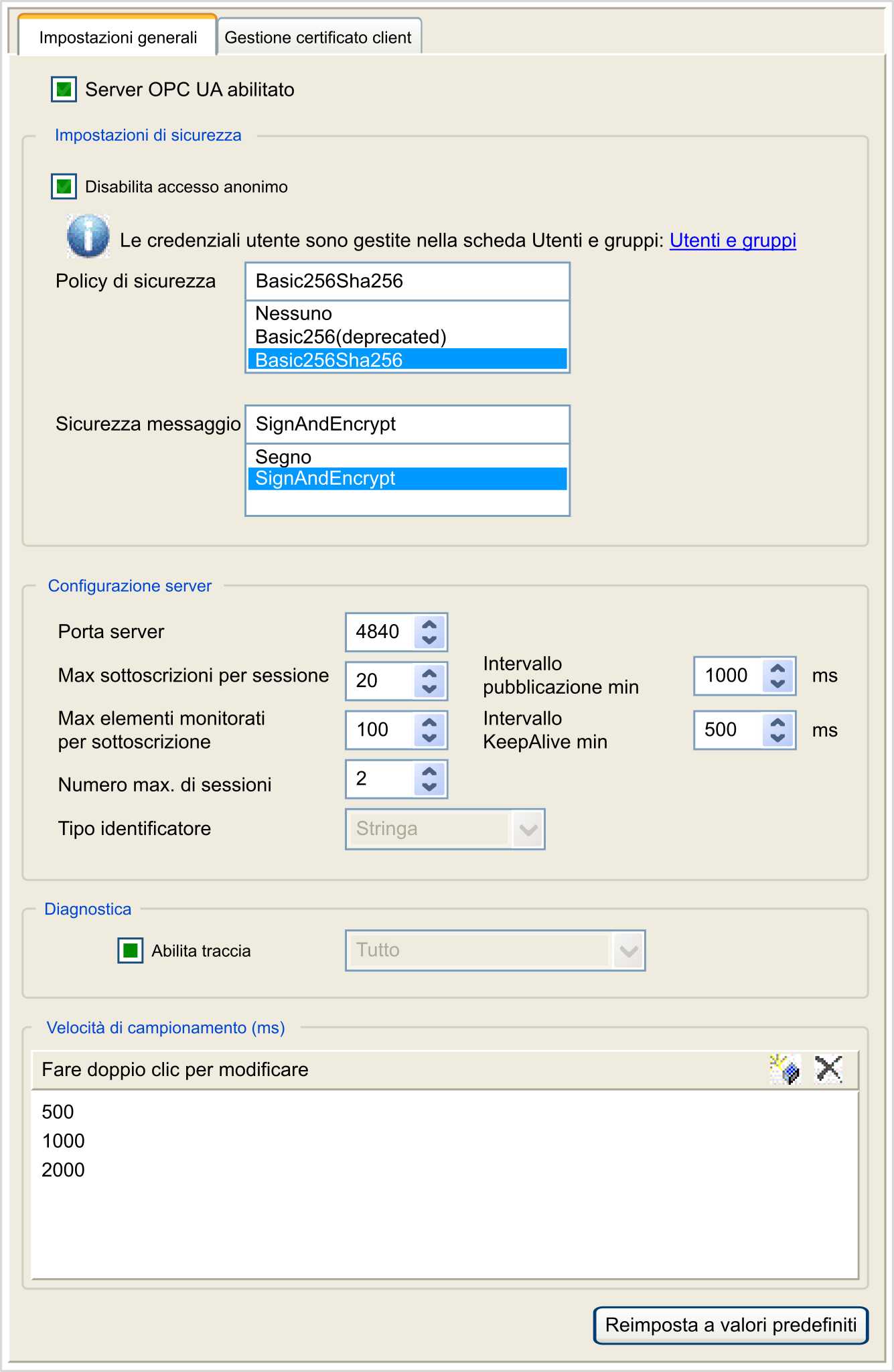Select the Impostazioni generali tab
Screen dimensions: 894x1372
click(x=118, y=37)
